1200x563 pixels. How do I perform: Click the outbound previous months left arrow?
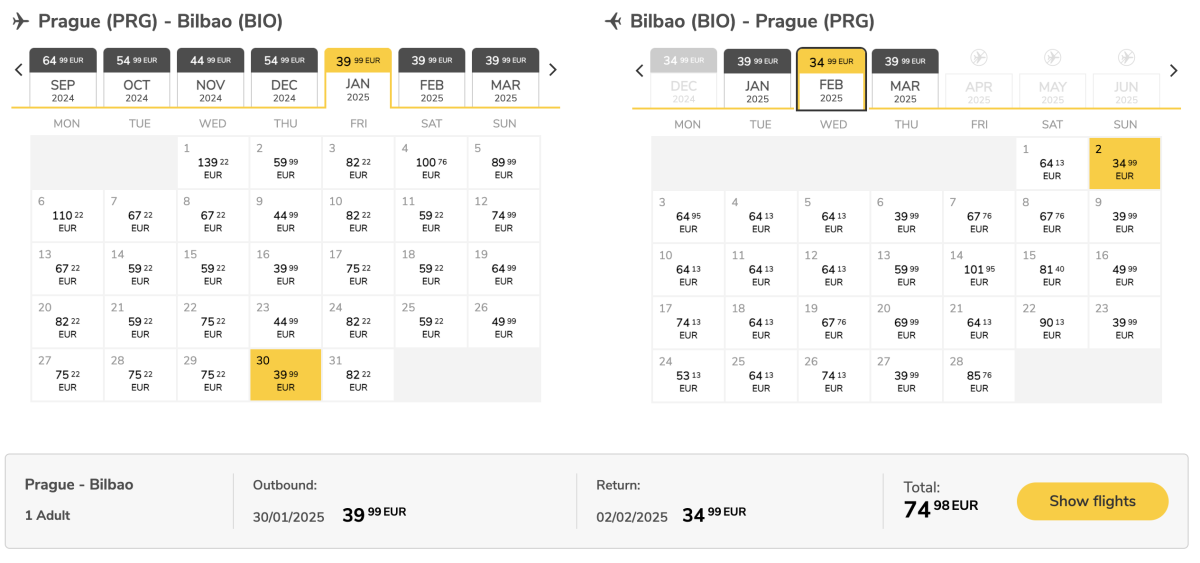point(18,70)
